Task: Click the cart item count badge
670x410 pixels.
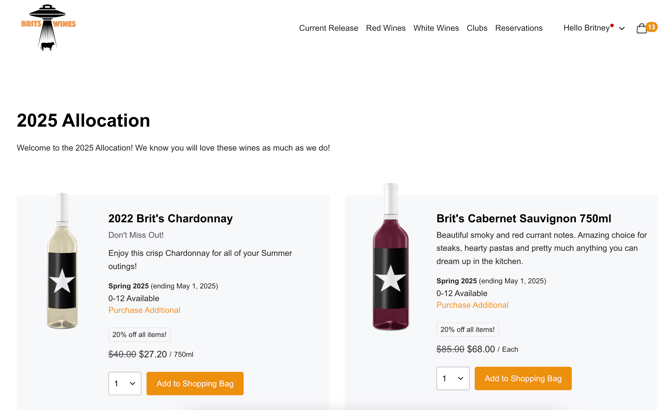Action: pos(652,27)
